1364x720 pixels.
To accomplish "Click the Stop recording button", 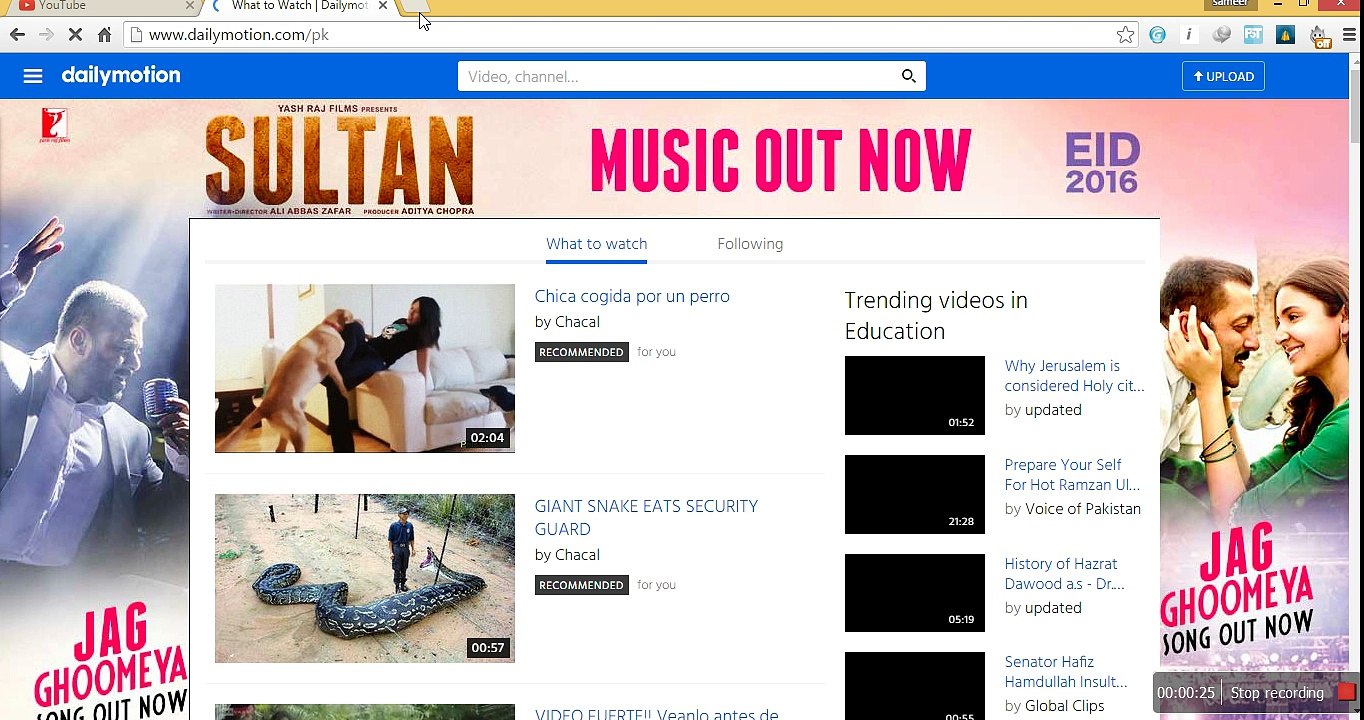I will coord(1277,693).
